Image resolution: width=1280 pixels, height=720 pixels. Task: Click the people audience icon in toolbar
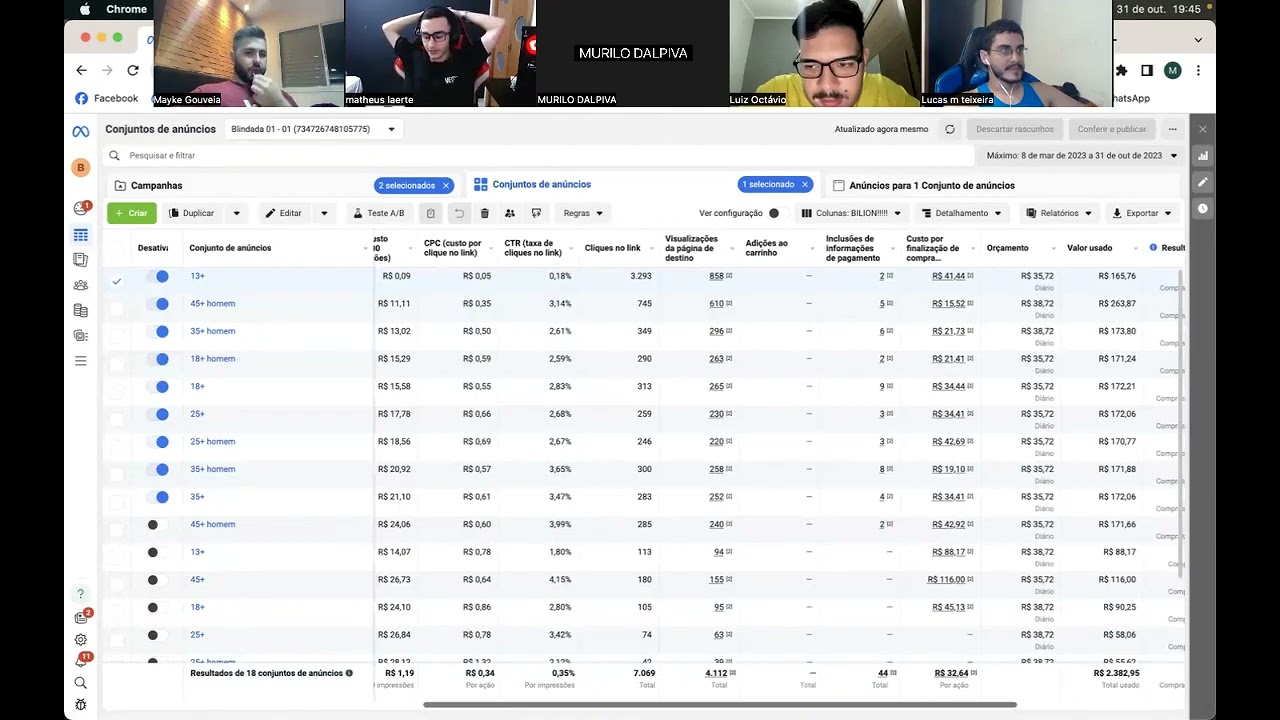[x=510, y=213]
